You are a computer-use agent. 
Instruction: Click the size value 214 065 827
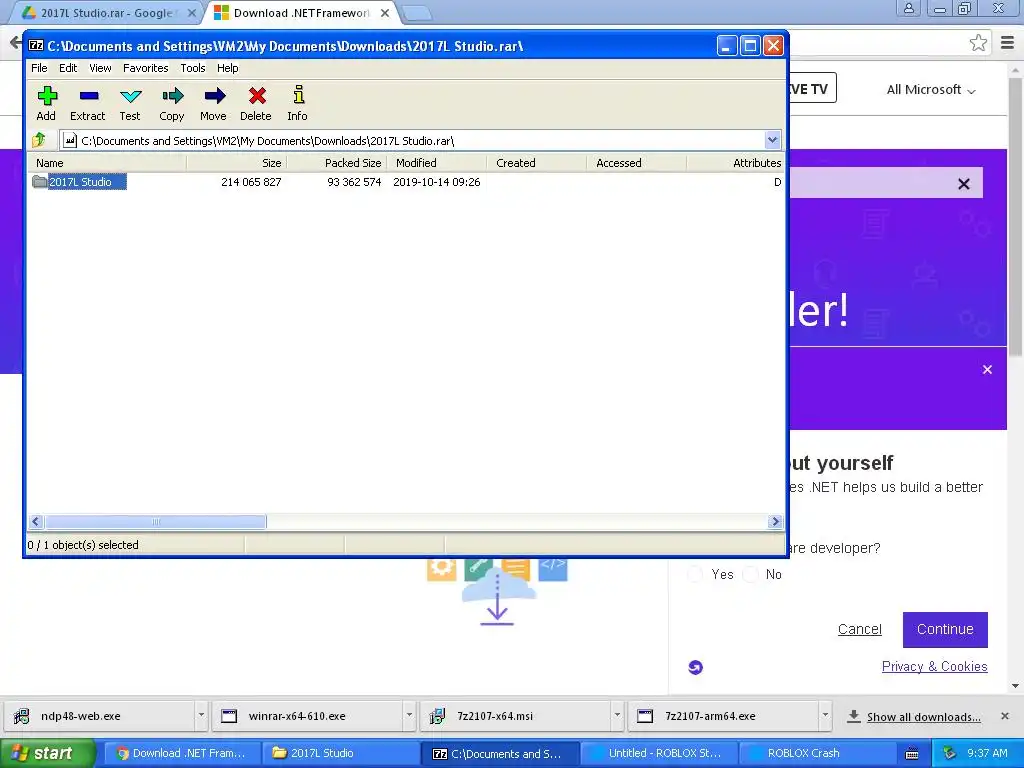251,182
